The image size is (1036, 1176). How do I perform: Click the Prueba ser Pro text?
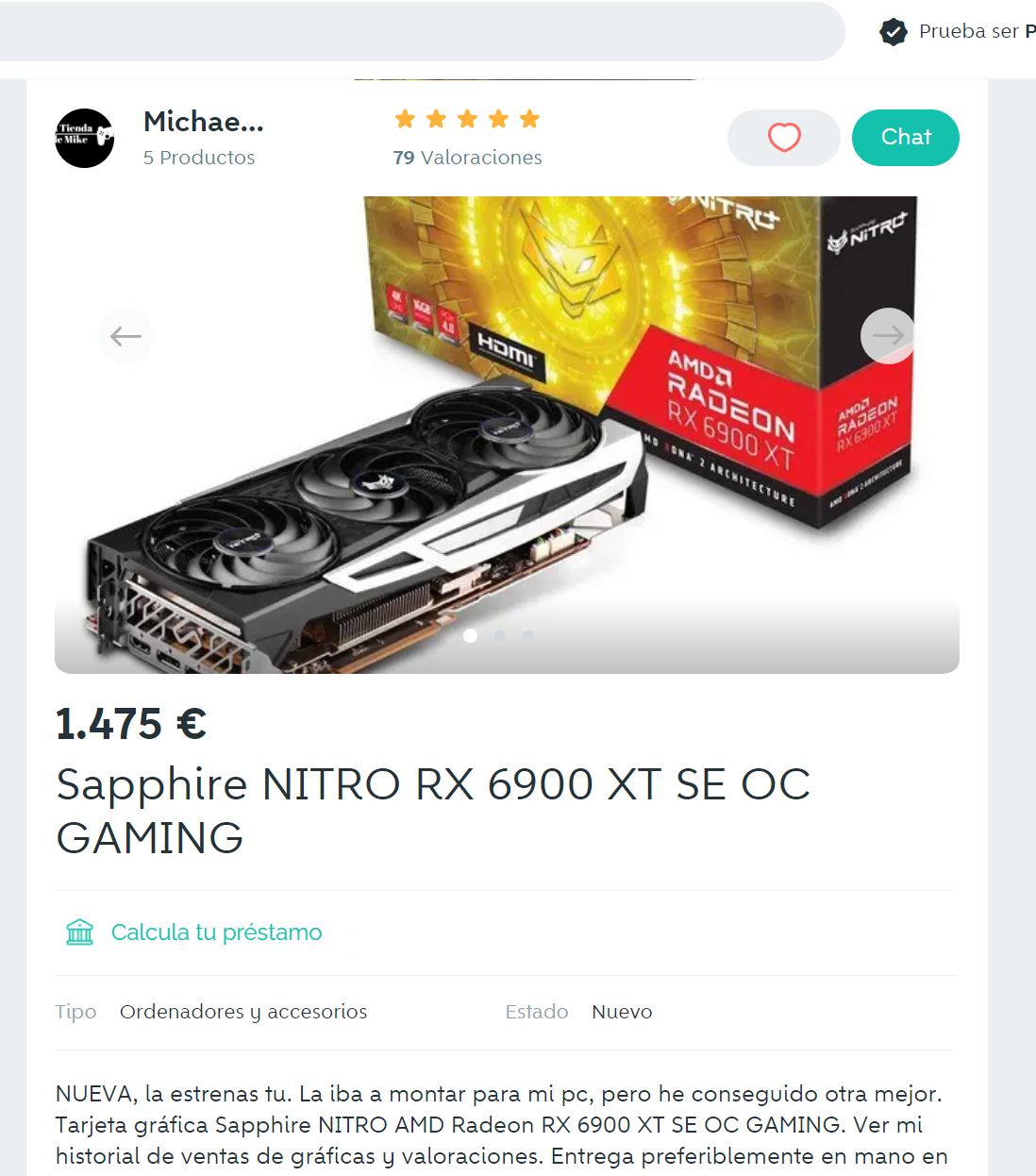coord(977,31)
